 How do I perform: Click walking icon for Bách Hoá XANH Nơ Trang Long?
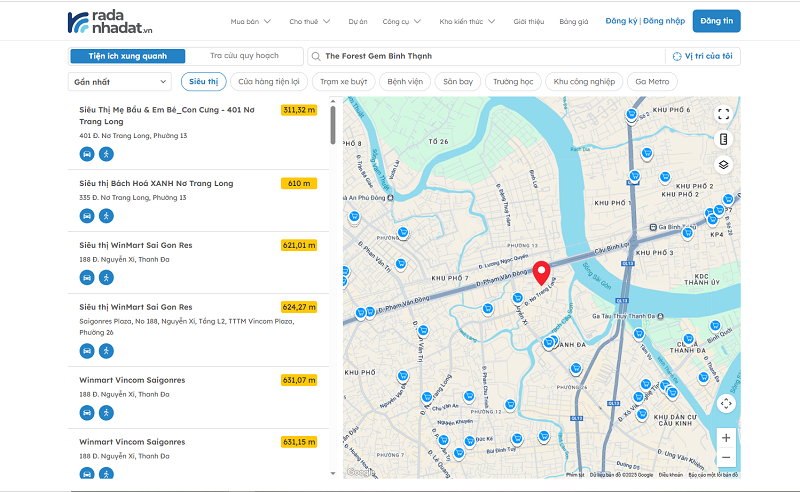coord(106,216)
